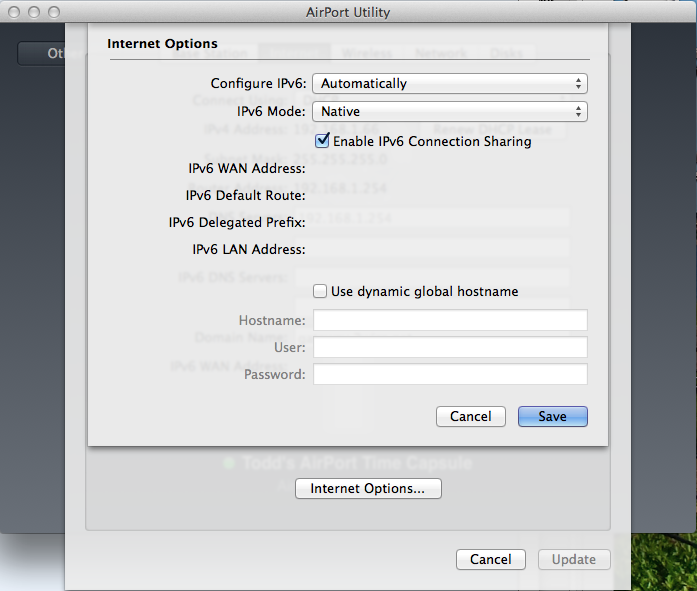Minimize the AirPort Utility window
This screenshot has width=697, height=591.
pyautogui.click(x=34, y=12)
